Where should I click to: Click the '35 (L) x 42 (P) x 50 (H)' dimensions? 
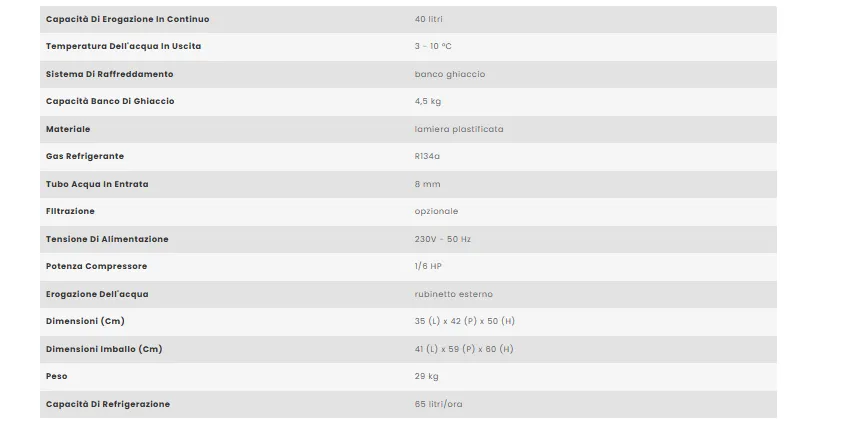pyautogui.click(x=464, y=322)
